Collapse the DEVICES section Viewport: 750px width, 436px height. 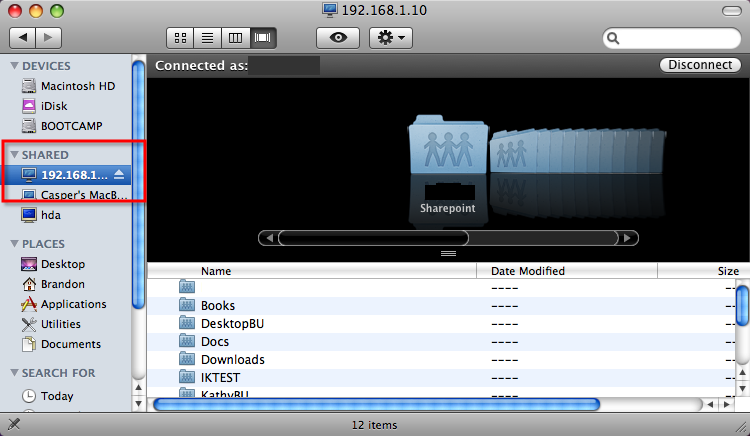coord(14,65)
